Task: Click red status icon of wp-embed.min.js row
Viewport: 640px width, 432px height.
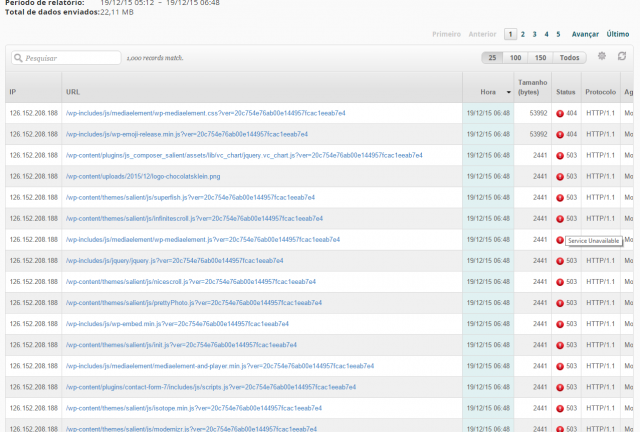Action: tap(560, 324)
